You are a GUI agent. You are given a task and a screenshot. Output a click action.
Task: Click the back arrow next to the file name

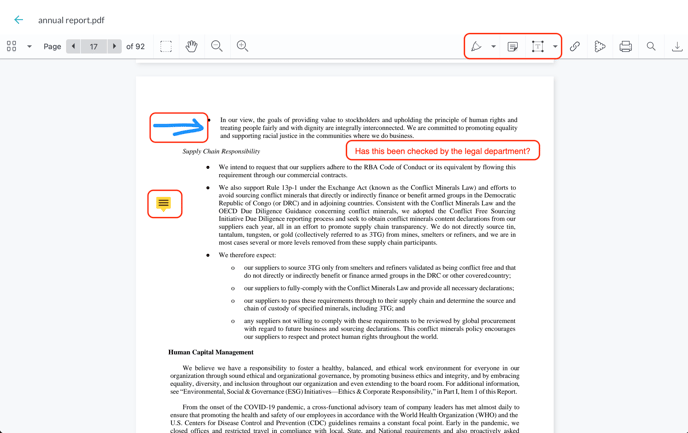tap(18, 19)
